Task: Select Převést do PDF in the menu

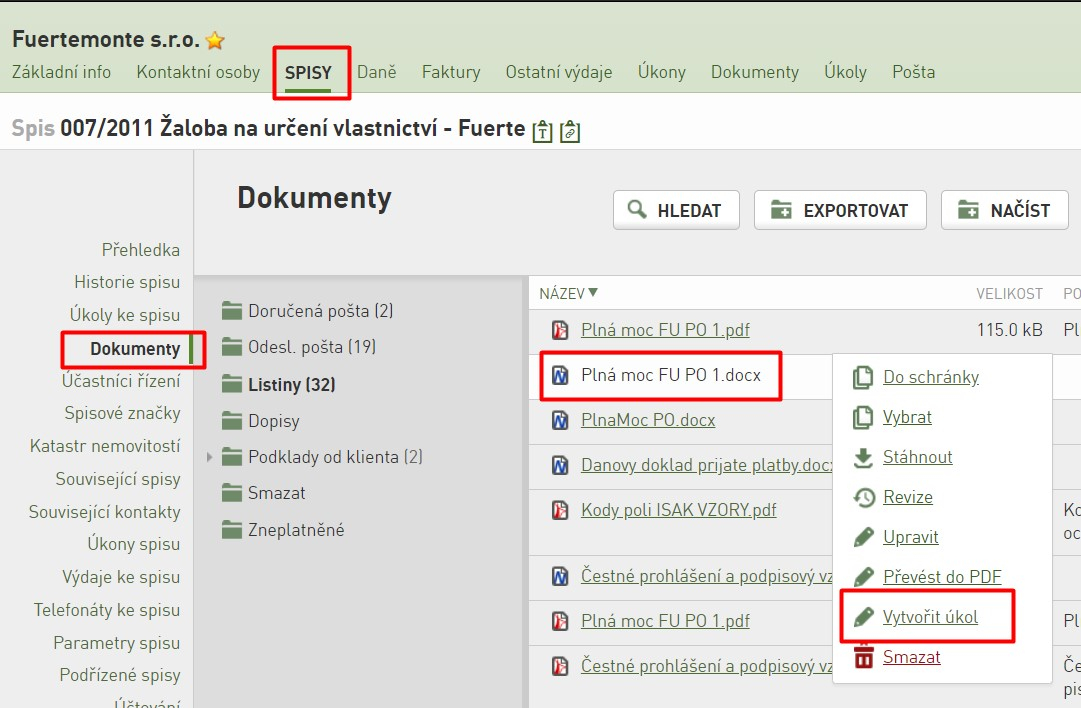Action: tap(942, 576)
